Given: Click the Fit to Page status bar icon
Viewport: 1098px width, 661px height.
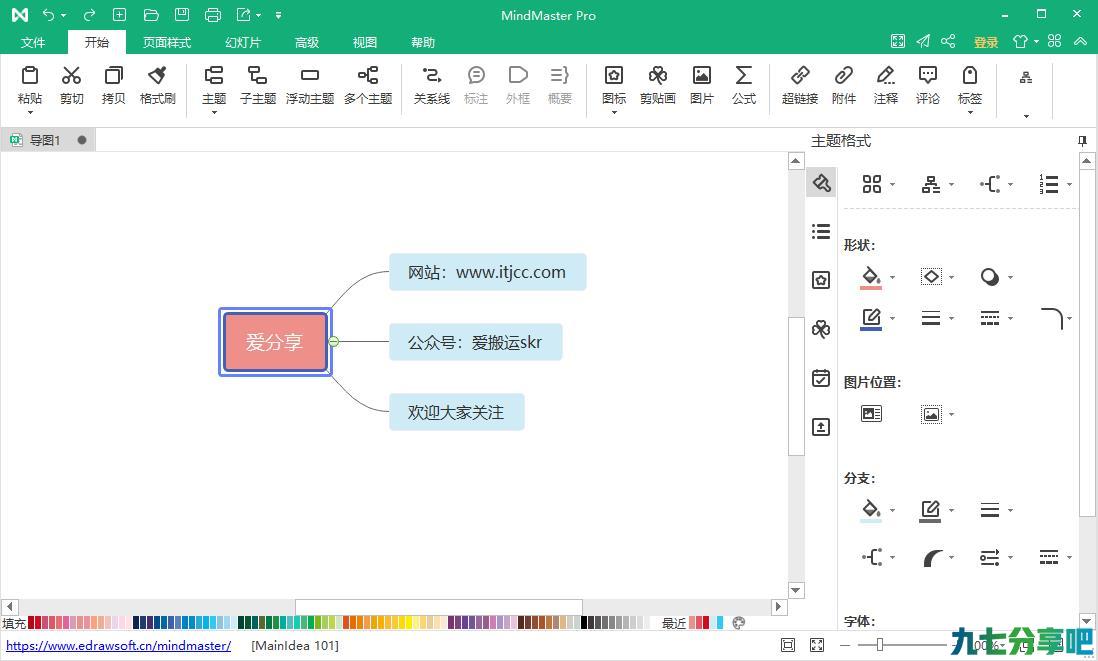Looking at the screenshot, I should 788,645.
